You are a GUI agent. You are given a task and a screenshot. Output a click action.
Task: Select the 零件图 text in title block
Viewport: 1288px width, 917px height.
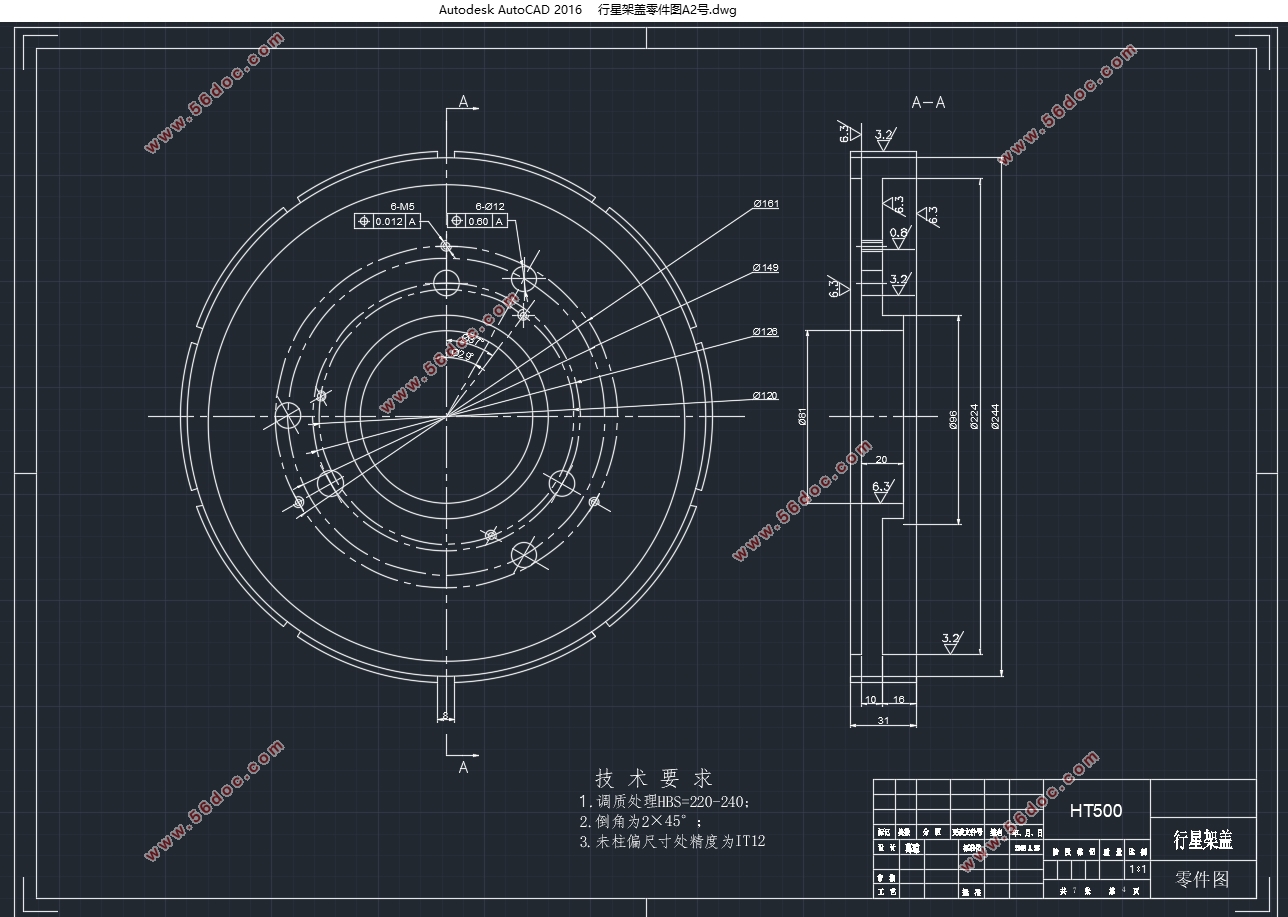tap(1202, 880)
